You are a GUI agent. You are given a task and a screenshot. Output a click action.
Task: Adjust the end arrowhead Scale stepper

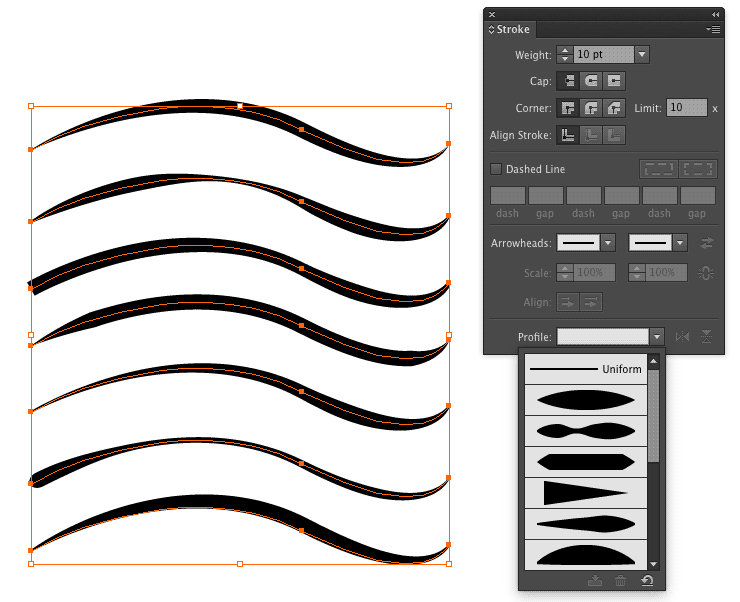click(x=637, y=272)
